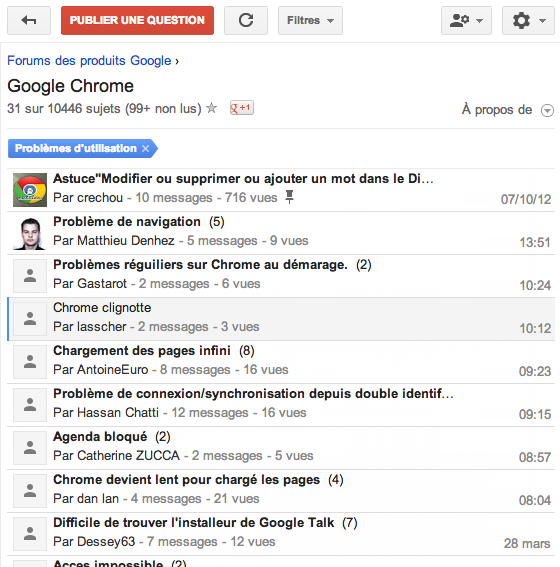Click the 28 mars date
This screenshot has width=560, height=567.
point(527,543)
